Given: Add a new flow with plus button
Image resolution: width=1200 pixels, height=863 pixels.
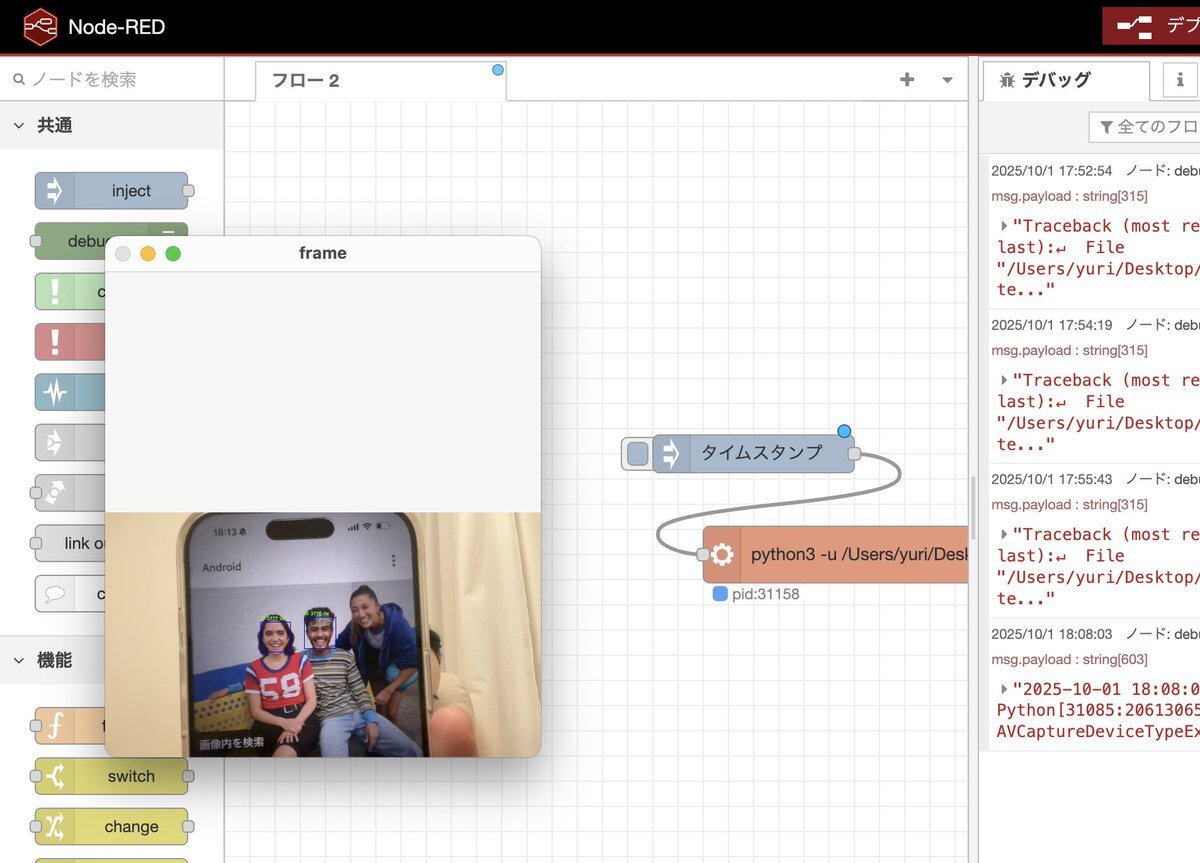Looking at the screenshot, I should [907, 80].
